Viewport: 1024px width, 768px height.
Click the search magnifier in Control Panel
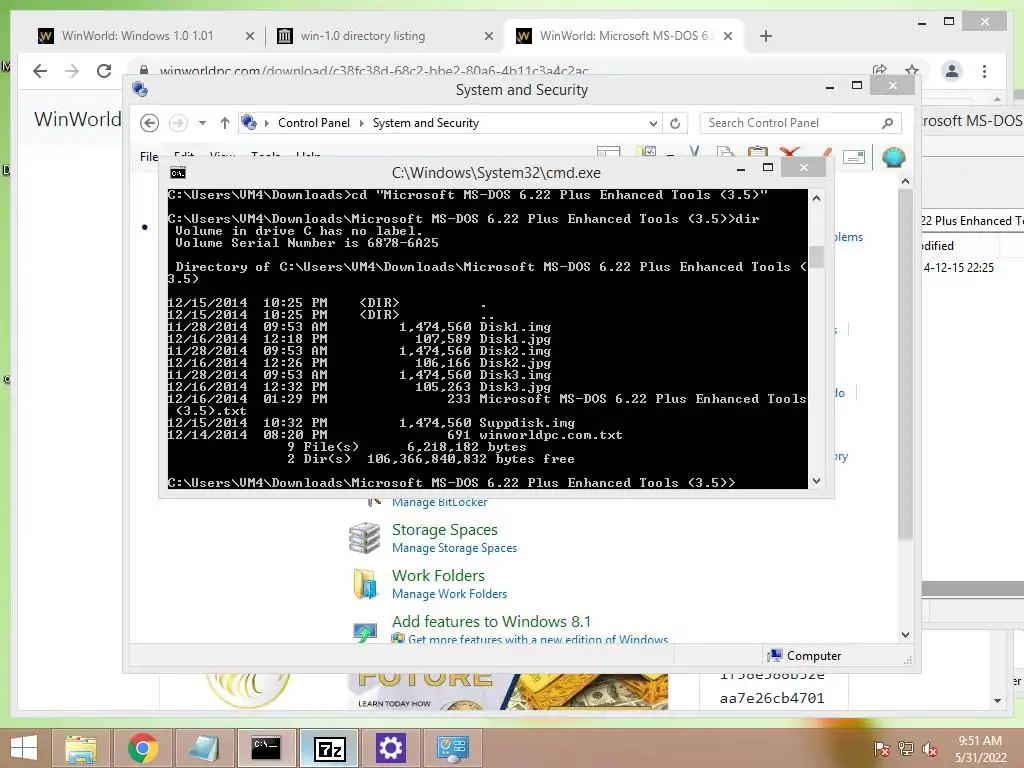[887, 123]
